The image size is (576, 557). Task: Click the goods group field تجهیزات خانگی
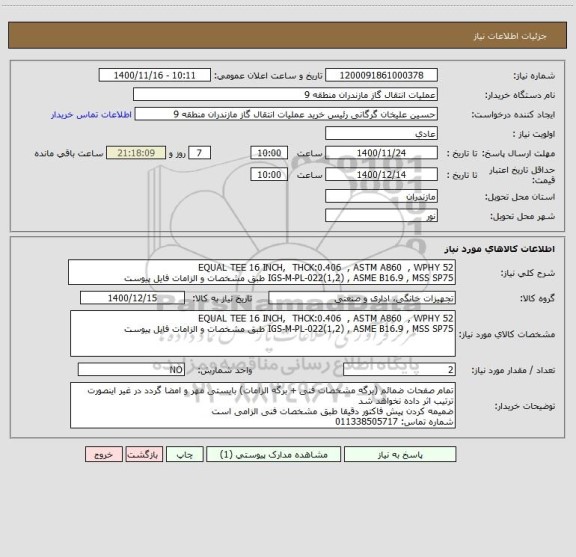tap(362, 298)
